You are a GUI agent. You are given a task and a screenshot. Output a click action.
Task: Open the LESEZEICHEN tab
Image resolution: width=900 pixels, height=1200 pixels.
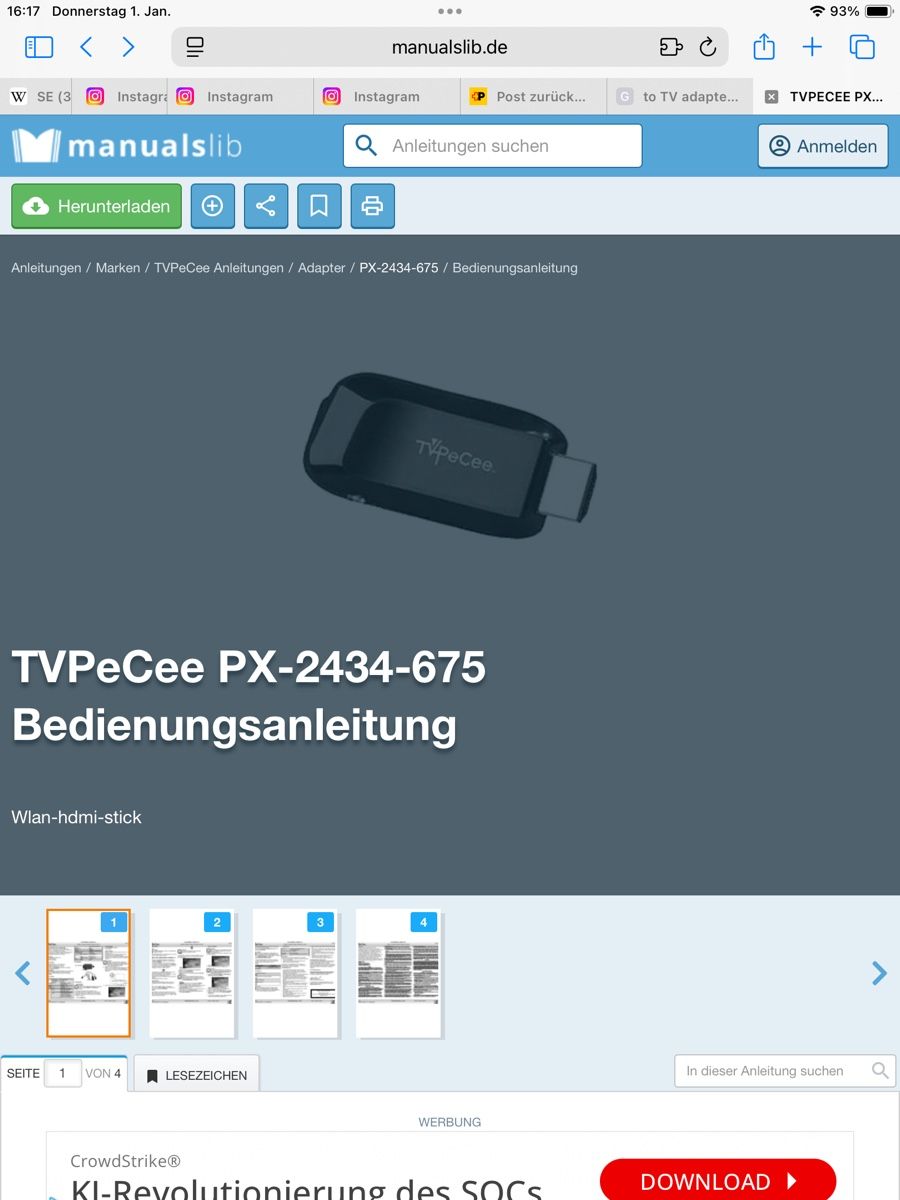pyautogui.click(x=197, y=1075)
